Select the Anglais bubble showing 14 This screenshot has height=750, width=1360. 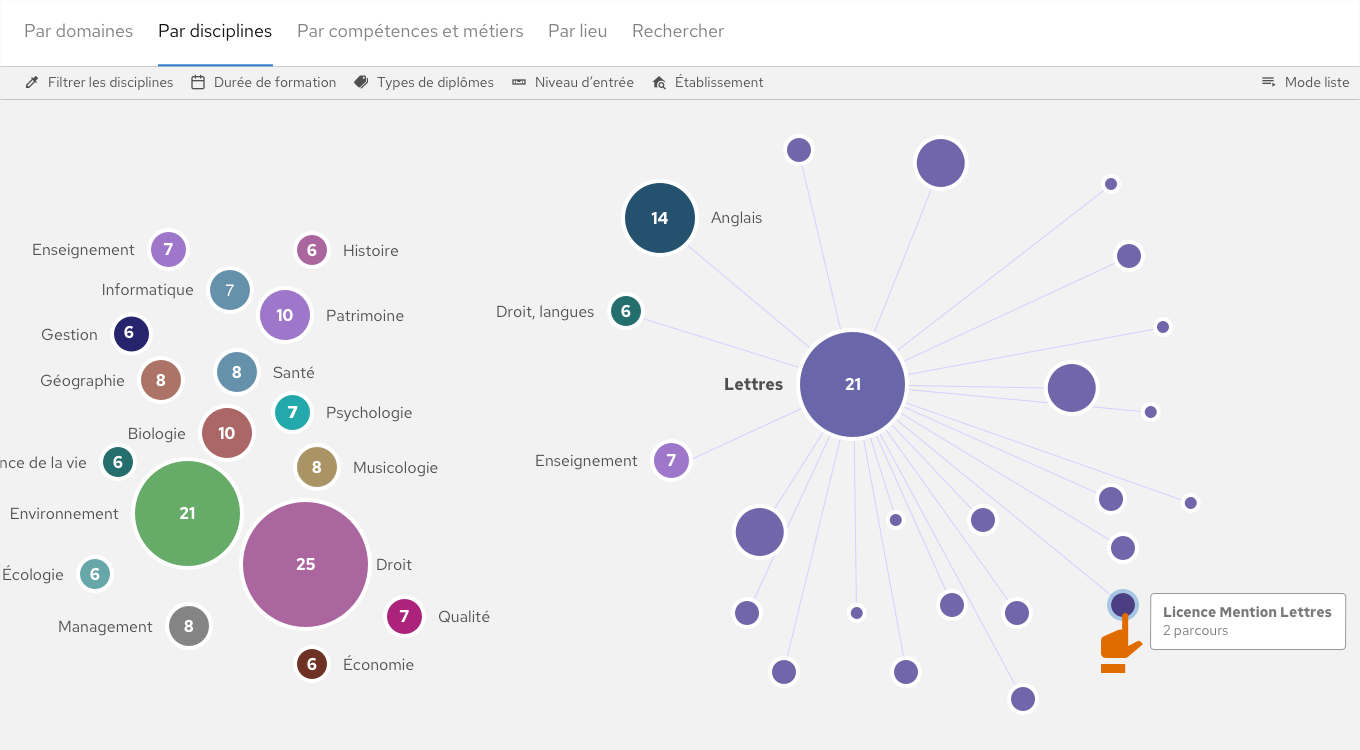click(x=660, y=218)
